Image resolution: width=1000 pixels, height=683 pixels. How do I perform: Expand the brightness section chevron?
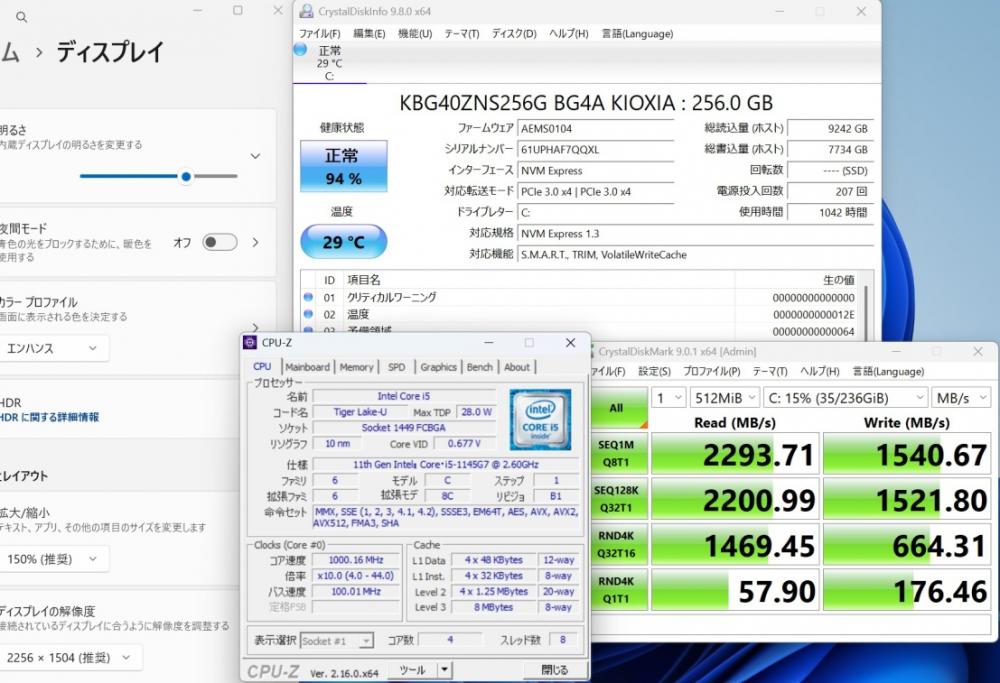point(255,156)
